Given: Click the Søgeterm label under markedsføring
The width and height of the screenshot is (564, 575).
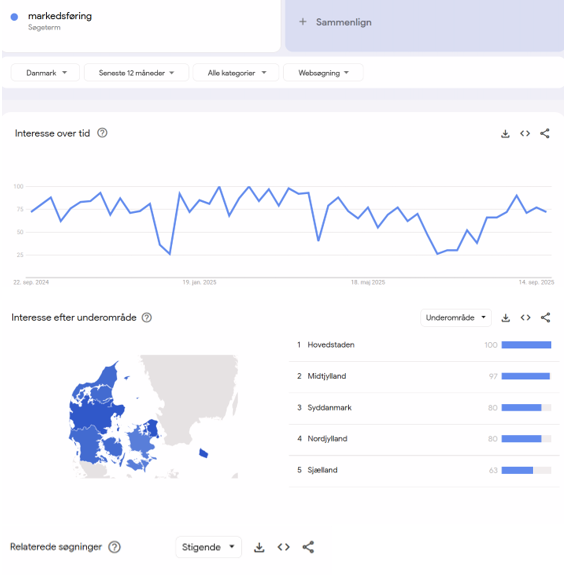Looking at the screenshot, I should (x=44, y=28).
